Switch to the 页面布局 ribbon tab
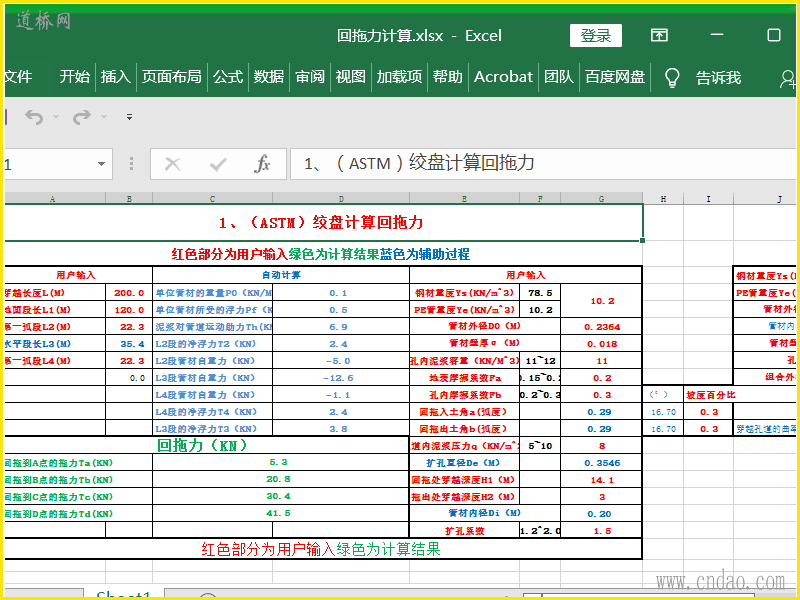Screen dimensions: 800x600 (x=172, y=77)
